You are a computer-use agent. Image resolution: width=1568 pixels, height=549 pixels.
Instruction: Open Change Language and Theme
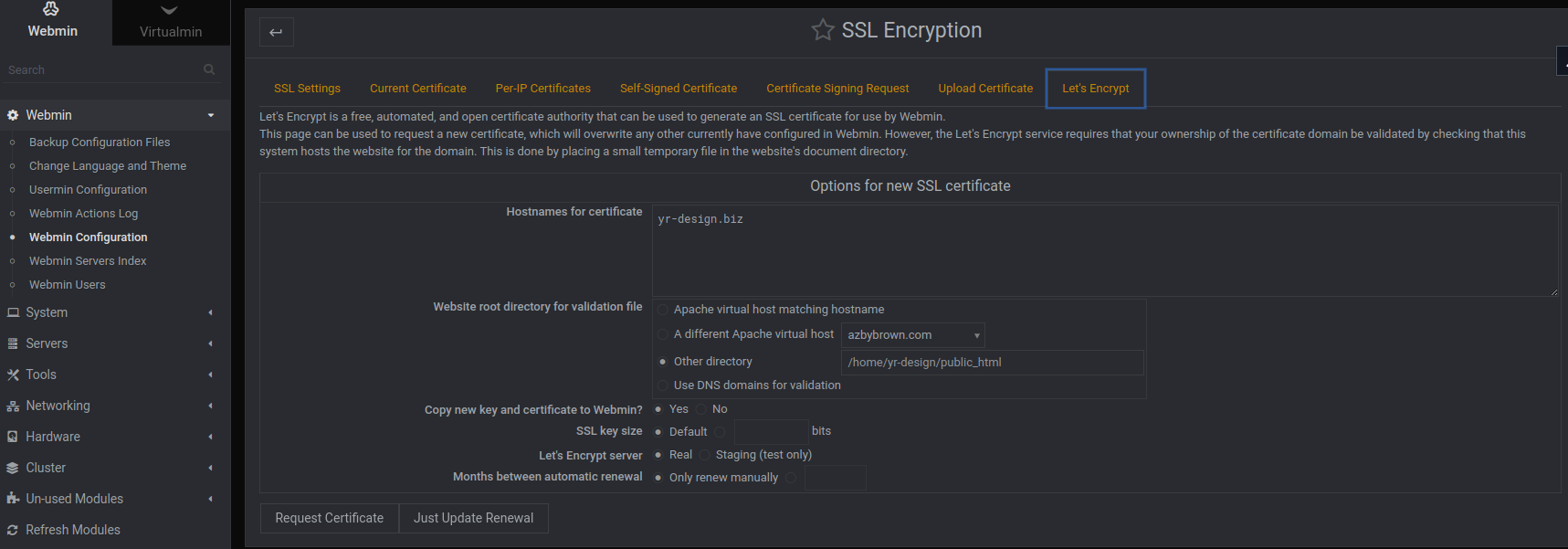click(x=108, y=166)
